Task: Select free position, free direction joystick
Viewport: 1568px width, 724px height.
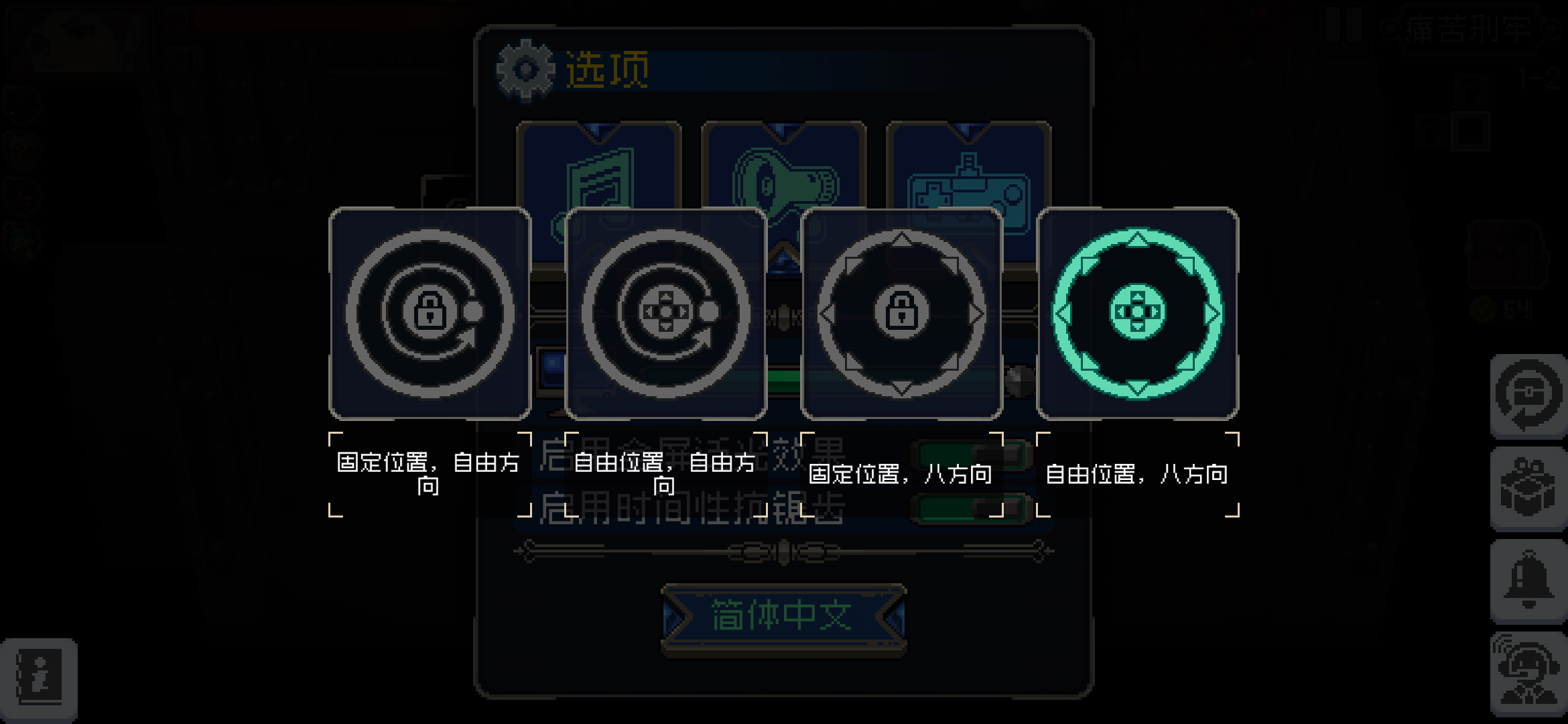Action: point(666,313)
